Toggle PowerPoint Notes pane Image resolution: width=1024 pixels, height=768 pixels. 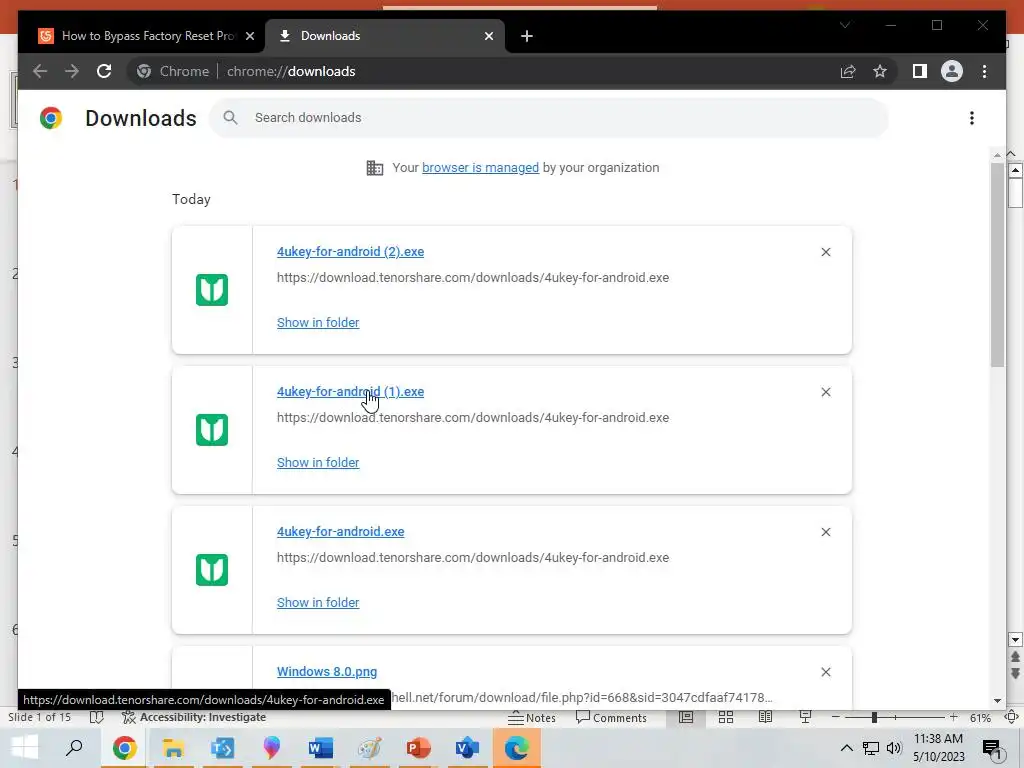point(532,718)
